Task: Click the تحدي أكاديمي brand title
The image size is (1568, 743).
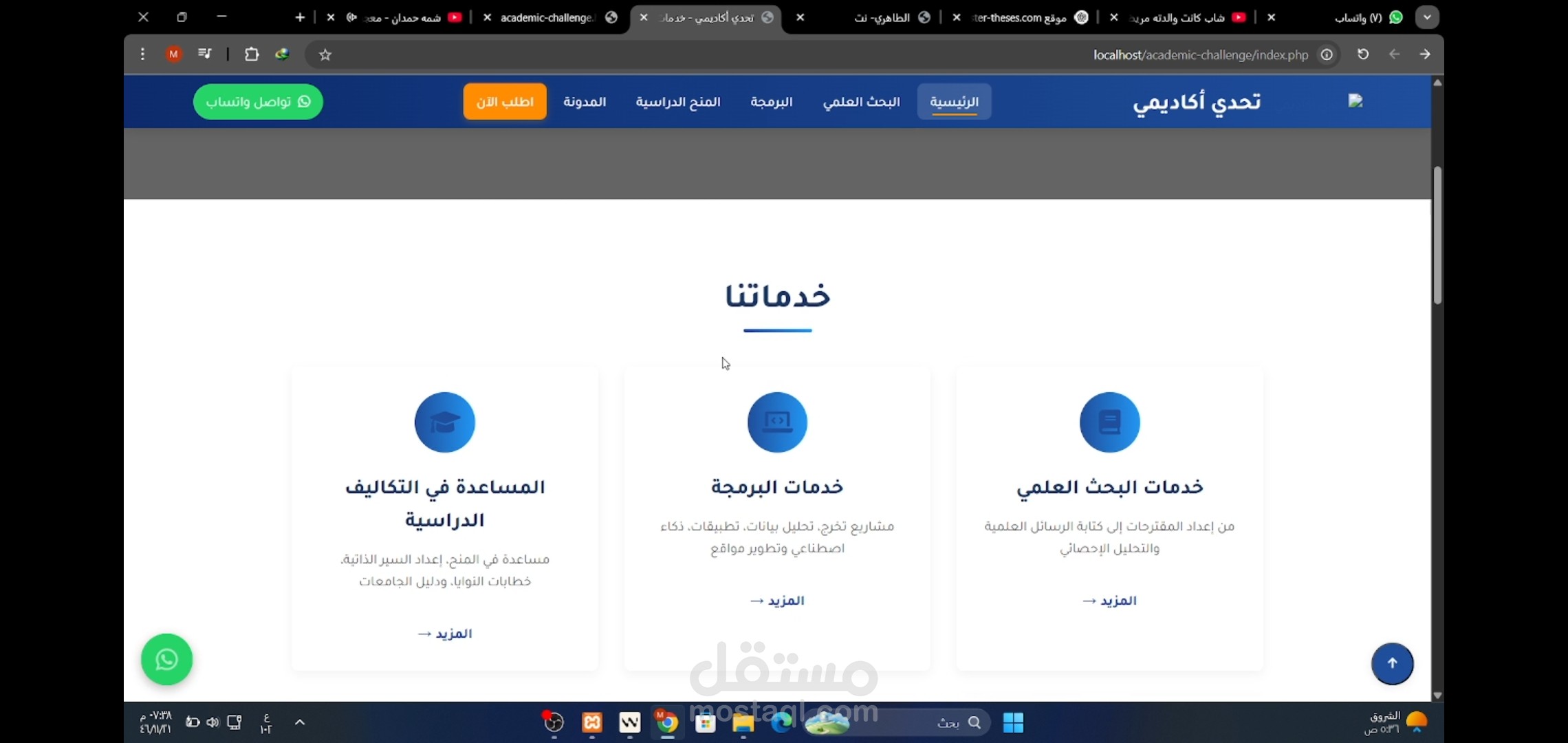Action: (x=1197, y=102)
